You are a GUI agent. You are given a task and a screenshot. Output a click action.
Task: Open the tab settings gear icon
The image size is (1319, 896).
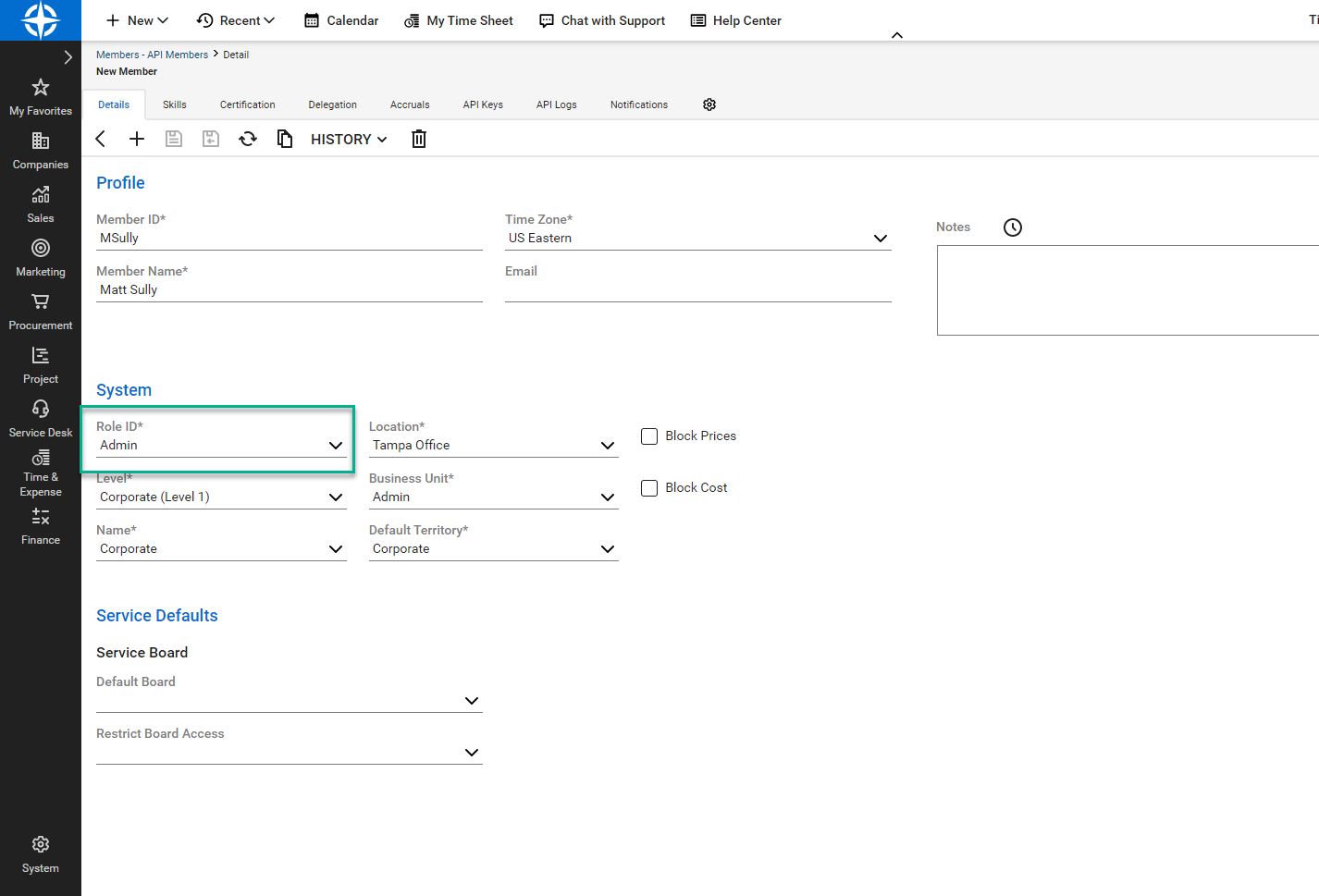(x=709, y=104)
